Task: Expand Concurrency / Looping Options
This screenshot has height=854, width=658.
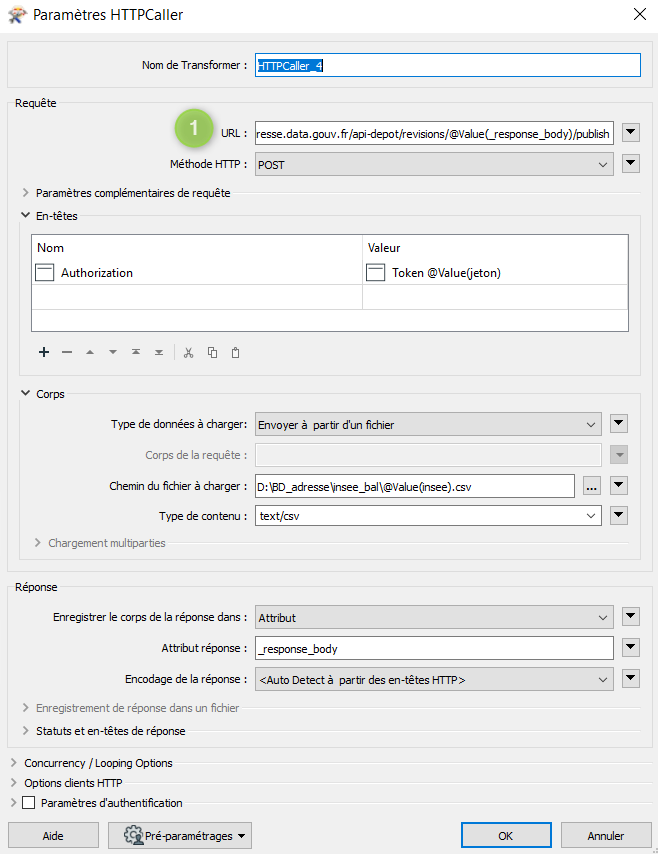Action: coord(14,762)
